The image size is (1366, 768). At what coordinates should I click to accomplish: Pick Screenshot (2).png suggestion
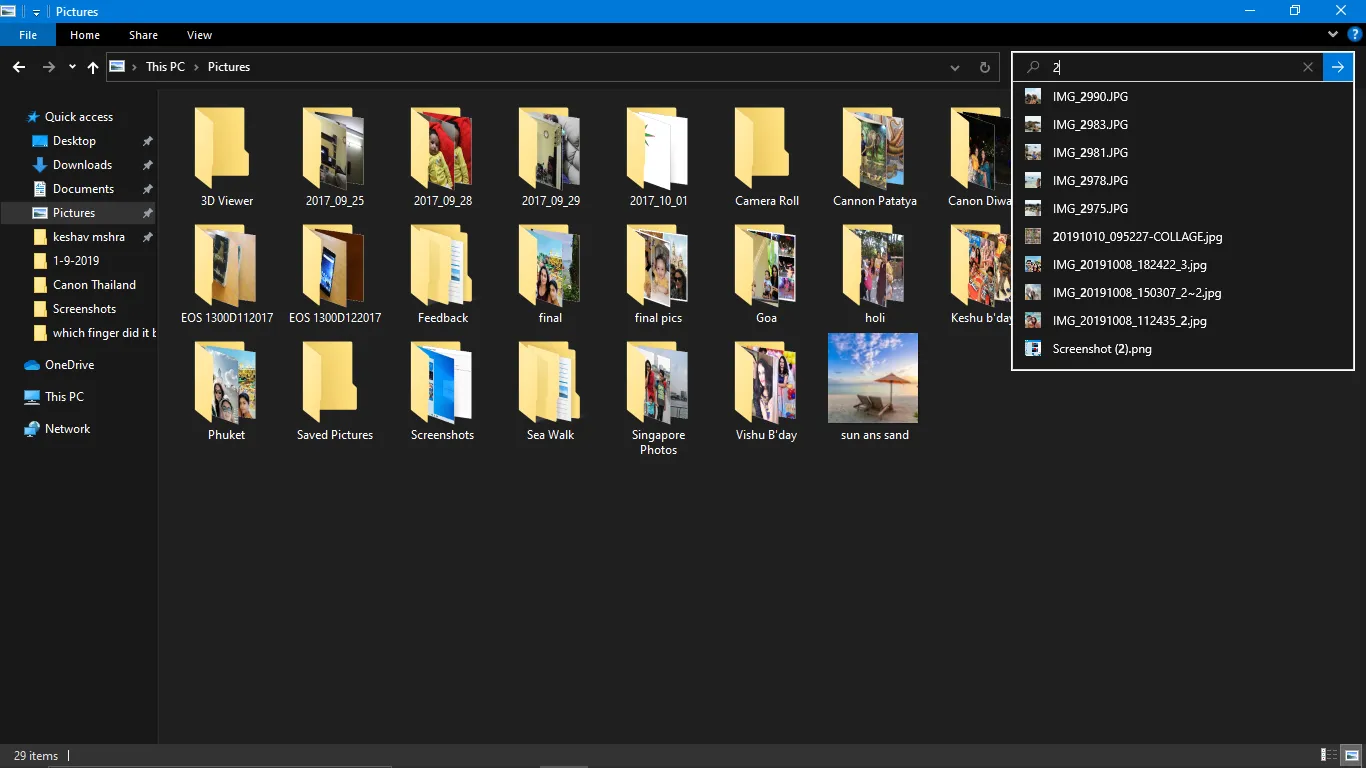1183,349
